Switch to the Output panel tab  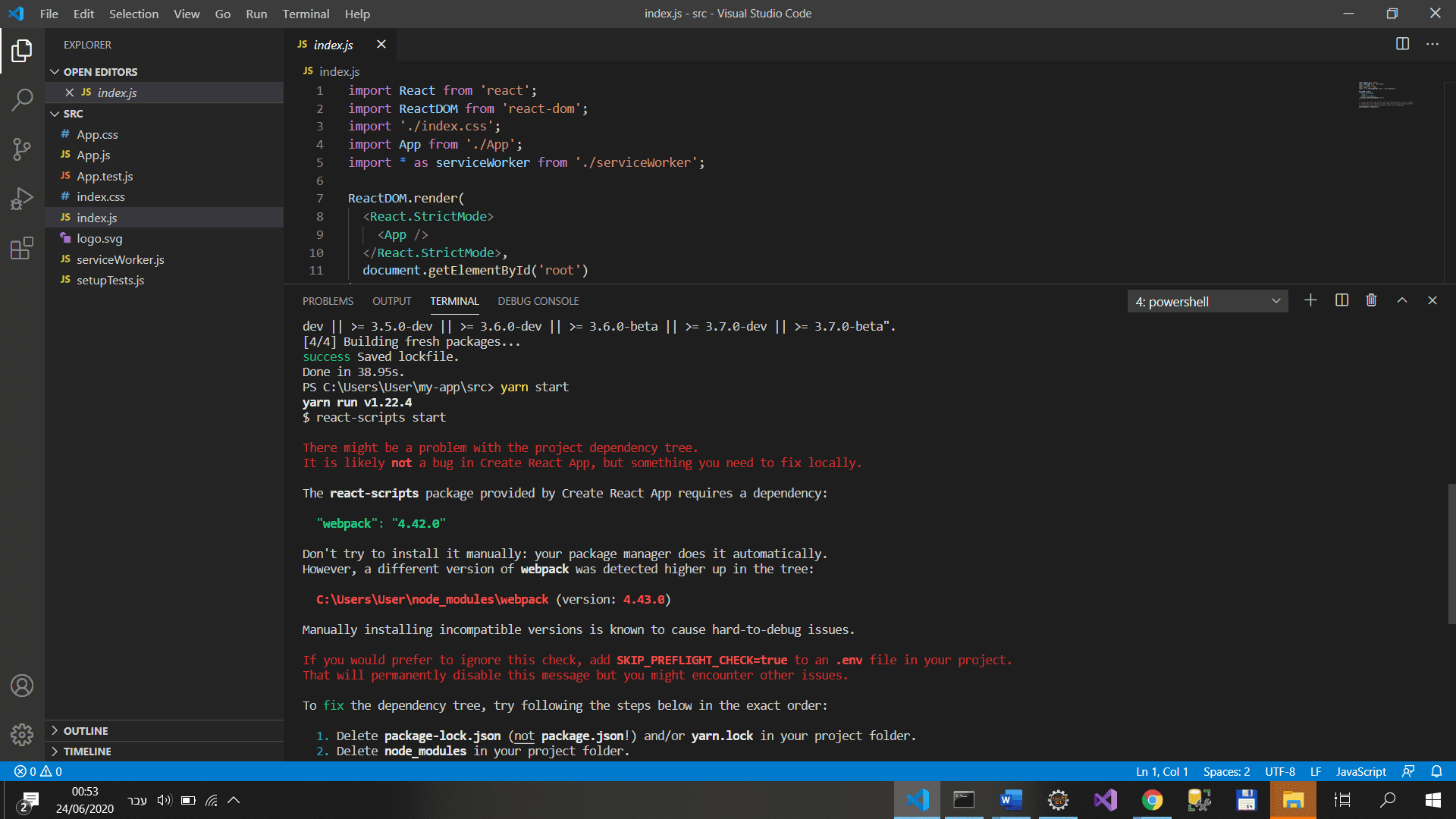point(392,301)
